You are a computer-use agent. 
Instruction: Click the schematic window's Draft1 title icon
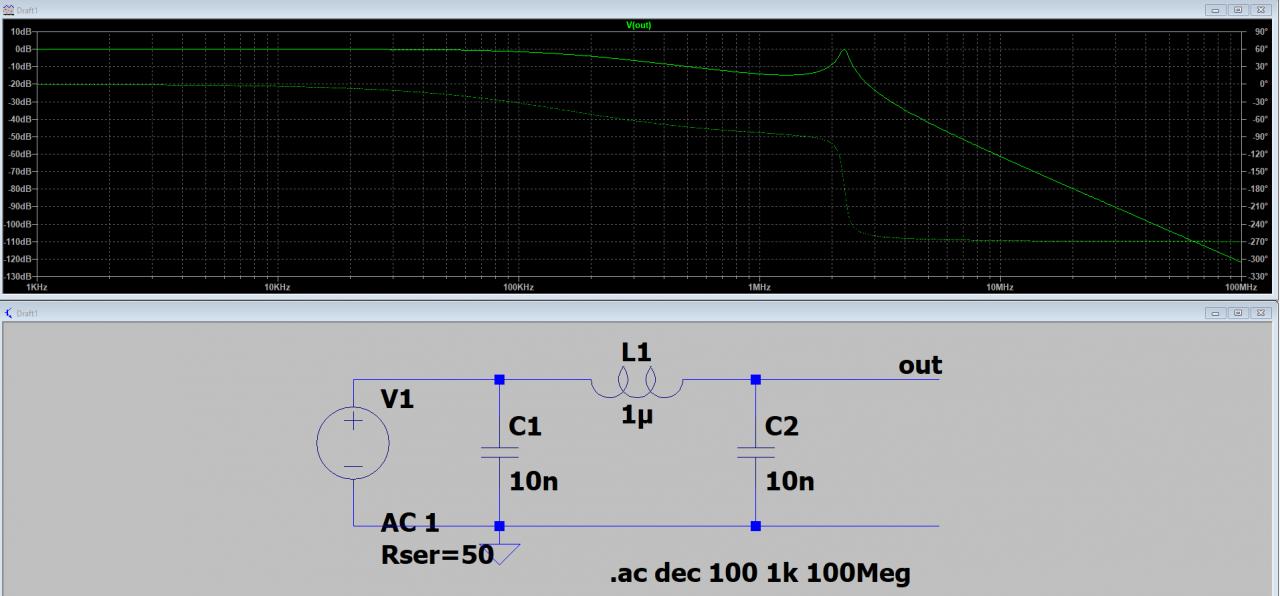tap(10, 313)
